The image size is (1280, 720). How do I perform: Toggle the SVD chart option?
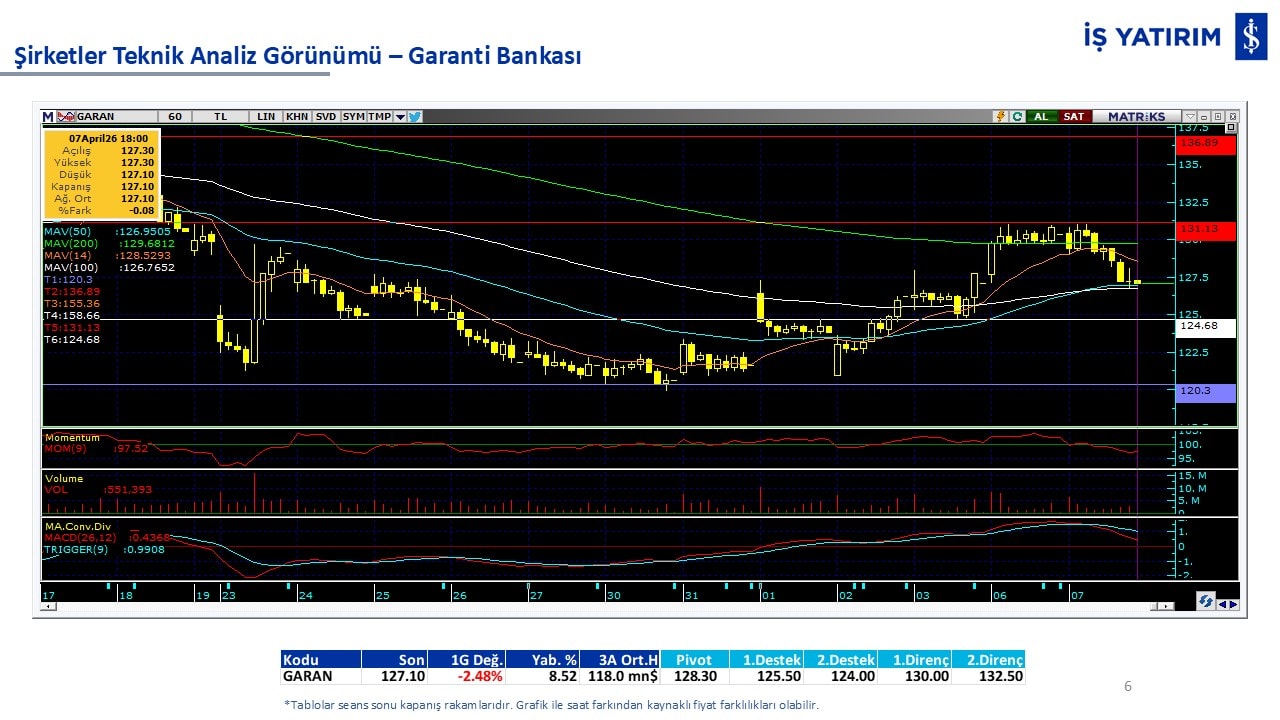[x=326, y=117]
